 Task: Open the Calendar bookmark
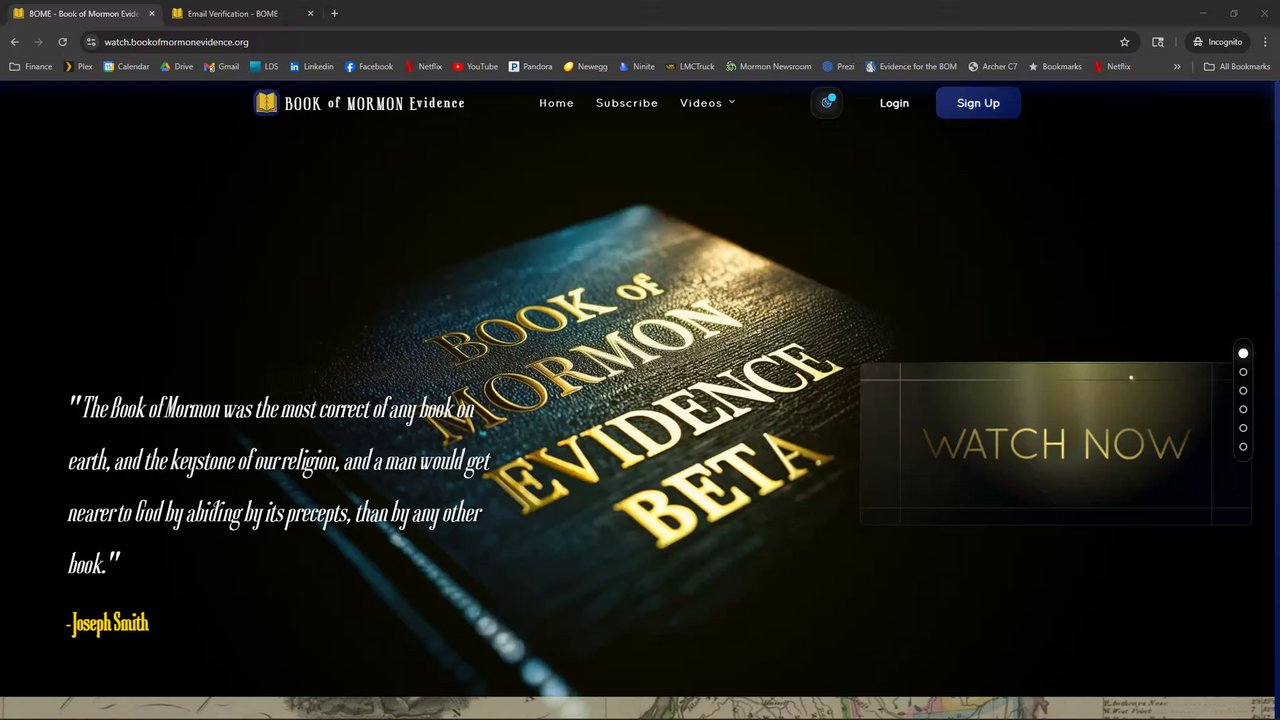[x=126, y=67]
